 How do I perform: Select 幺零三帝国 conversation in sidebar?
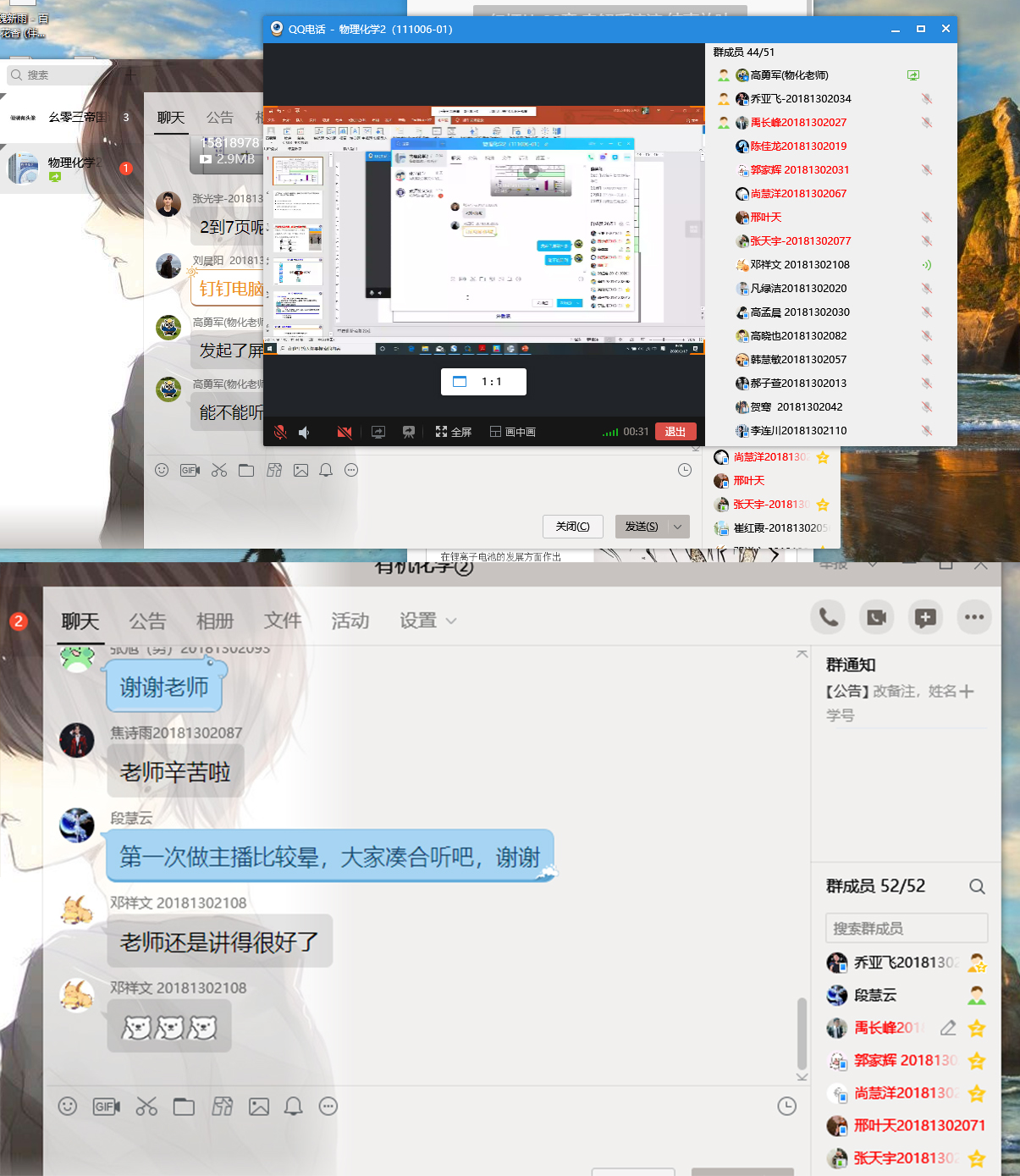point(70,117)
